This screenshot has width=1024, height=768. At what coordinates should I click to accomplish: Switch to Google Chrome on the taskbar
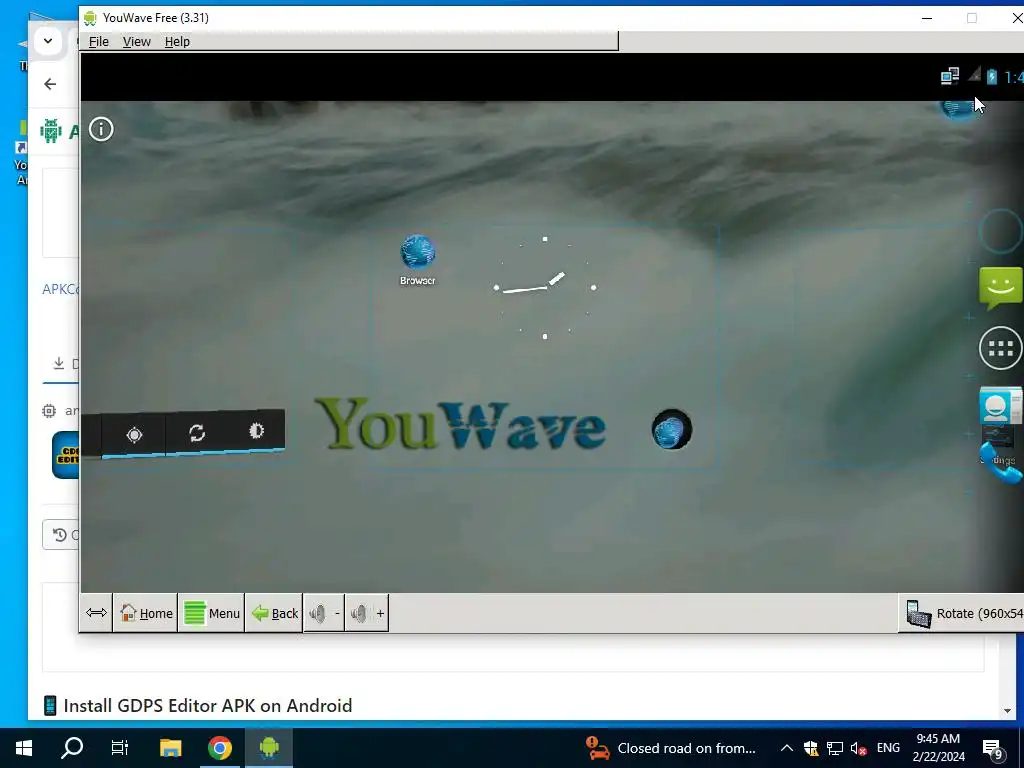coord(220,748)
